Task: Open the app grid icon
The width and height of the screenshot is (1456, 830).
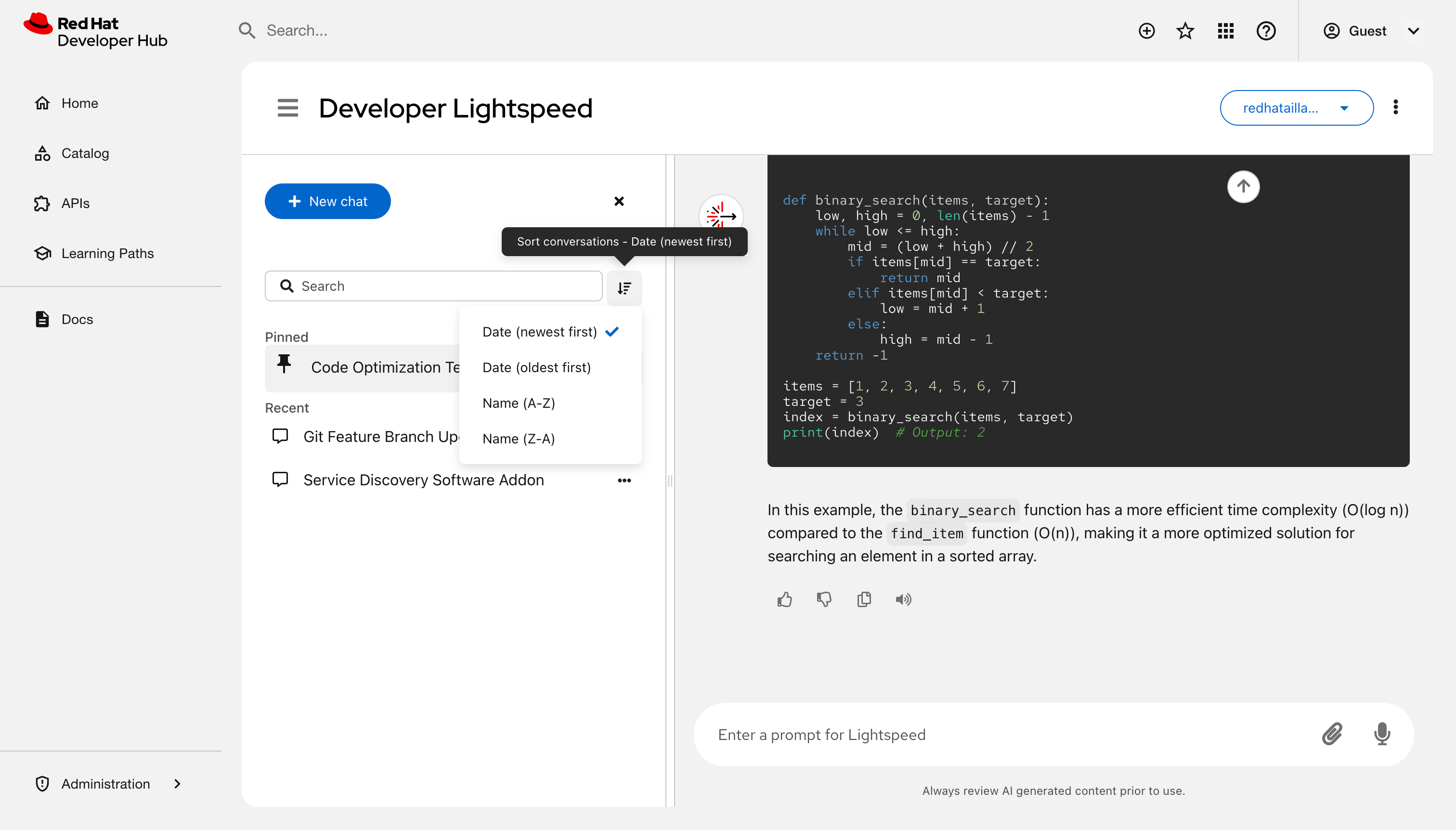Action: (x=1225, y=31)
